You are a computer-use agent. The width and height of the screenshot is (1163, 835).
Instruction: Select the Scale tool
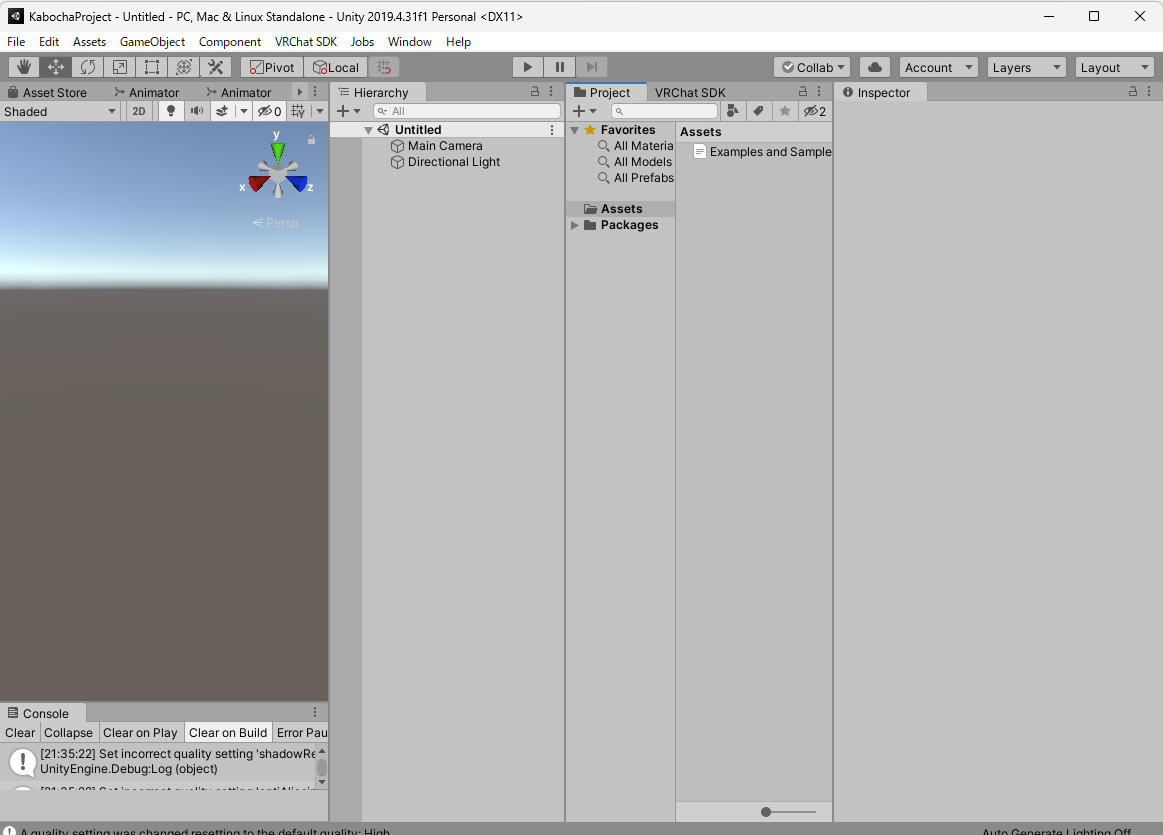119,67
